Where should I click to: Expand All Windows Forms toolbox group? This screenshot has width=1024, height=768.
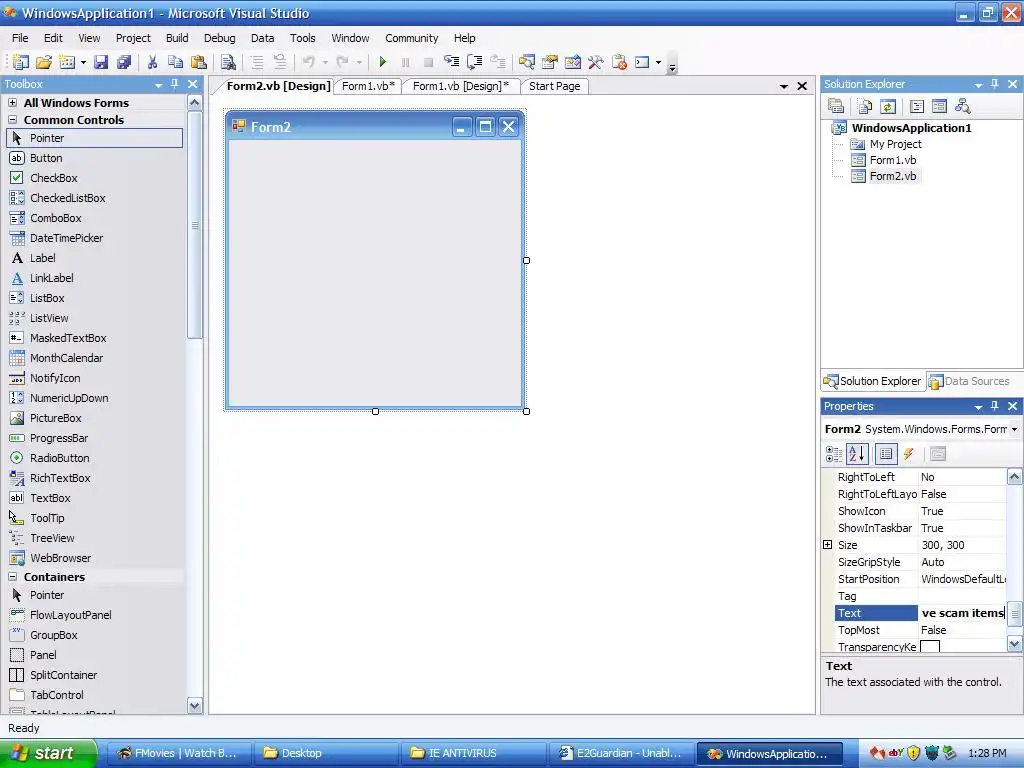tap(12, 103)
